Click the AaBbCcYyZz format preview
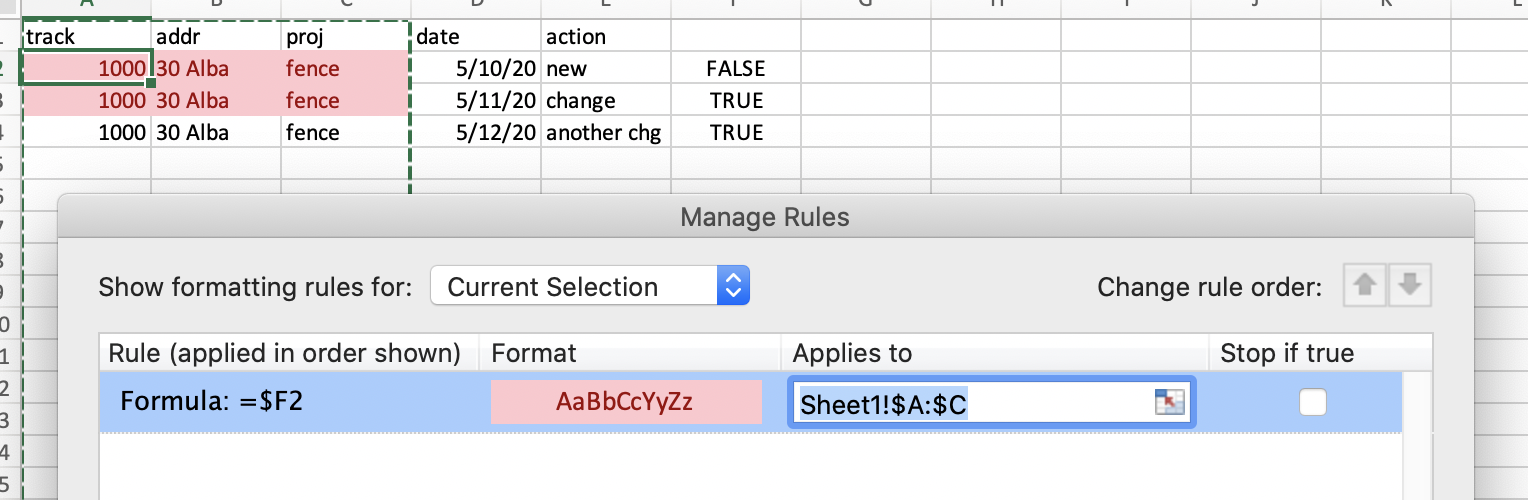 pos(626,402)
